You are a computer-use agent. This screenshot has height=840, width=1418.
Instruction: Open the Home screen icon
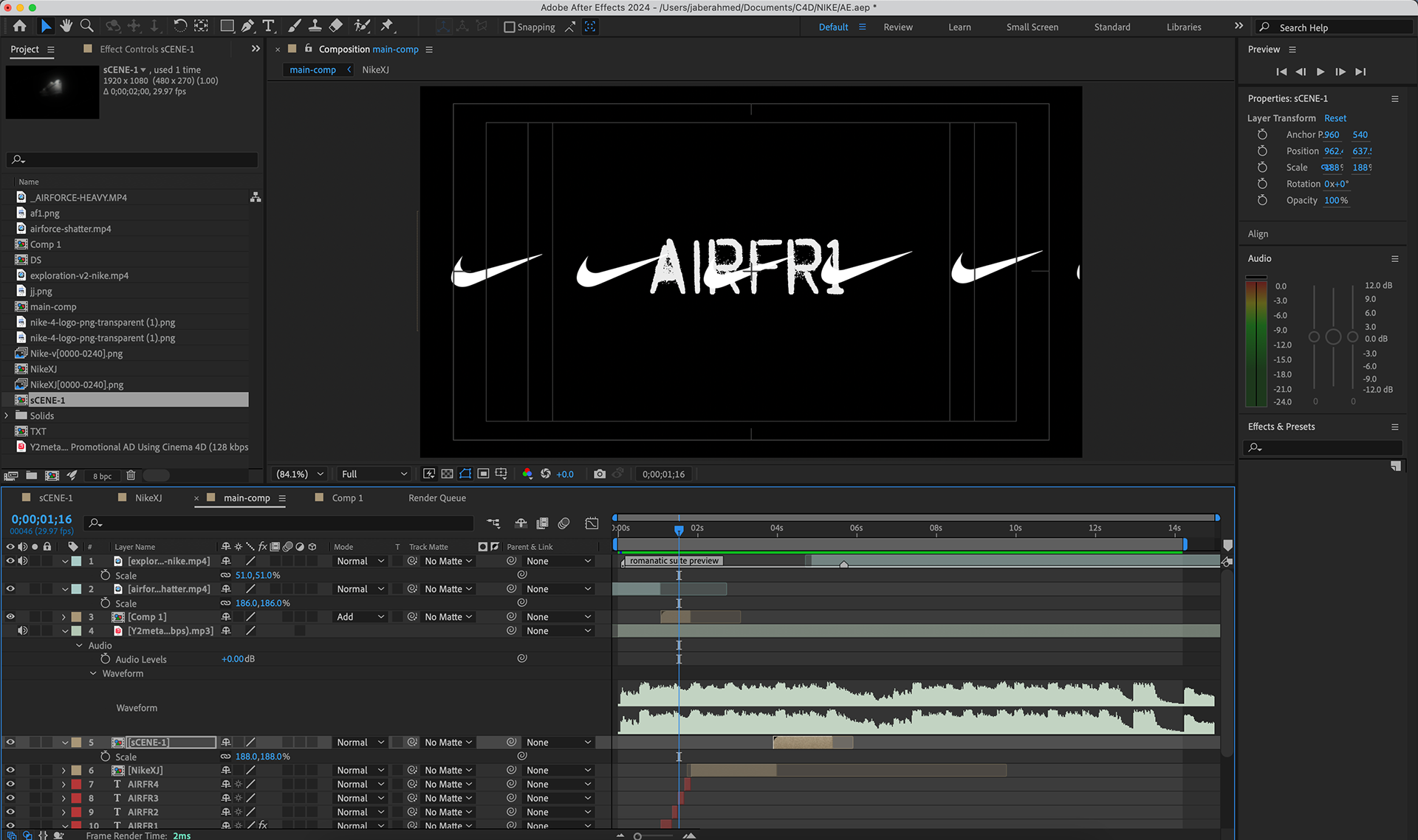point(20,26)
